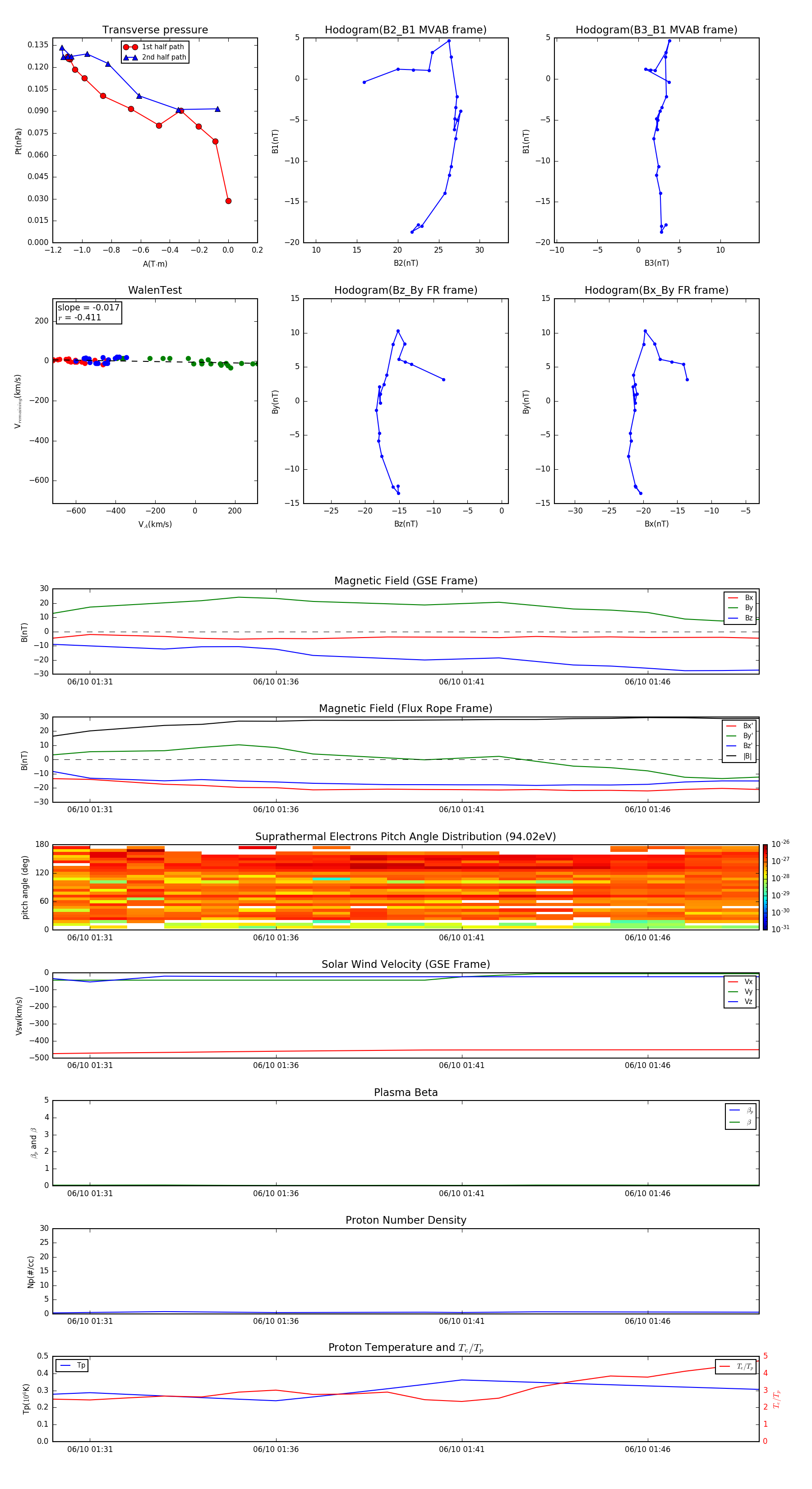Screen dimensions: 812x1489
Task: Select the By' legend entry in Flux Rope plot
Action: 739,736
